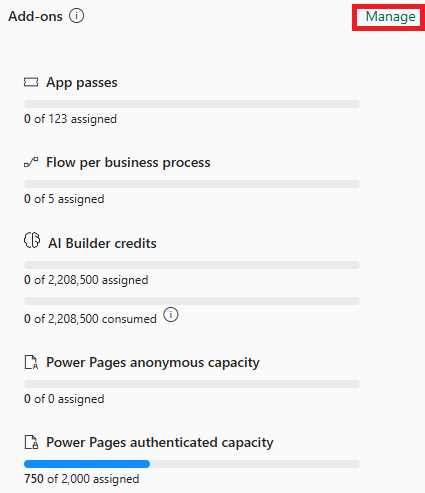Click the Power Pages anonymous capacity icon
Image resolution: width=425 pixels, height=493 pixels.
click(x=31, y=362)
